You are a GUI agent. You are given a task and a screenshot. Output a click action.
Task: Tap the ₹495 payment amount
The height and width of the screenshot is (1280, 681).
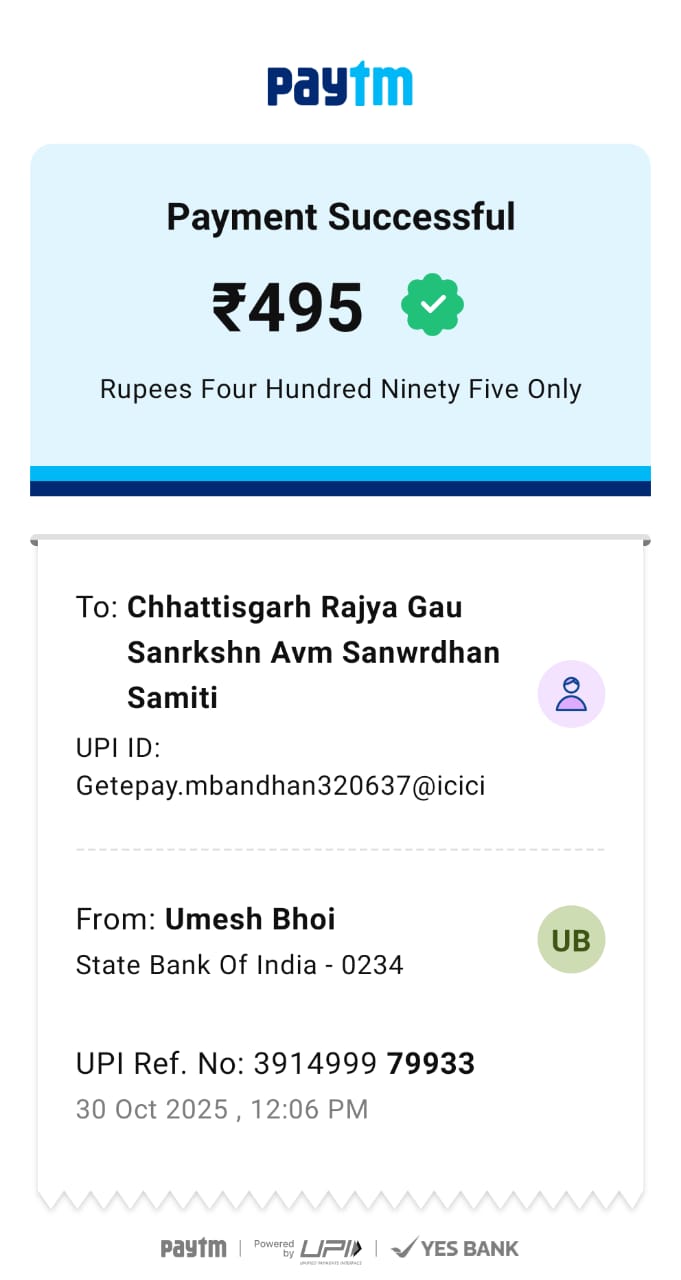(x=288, y=308)
